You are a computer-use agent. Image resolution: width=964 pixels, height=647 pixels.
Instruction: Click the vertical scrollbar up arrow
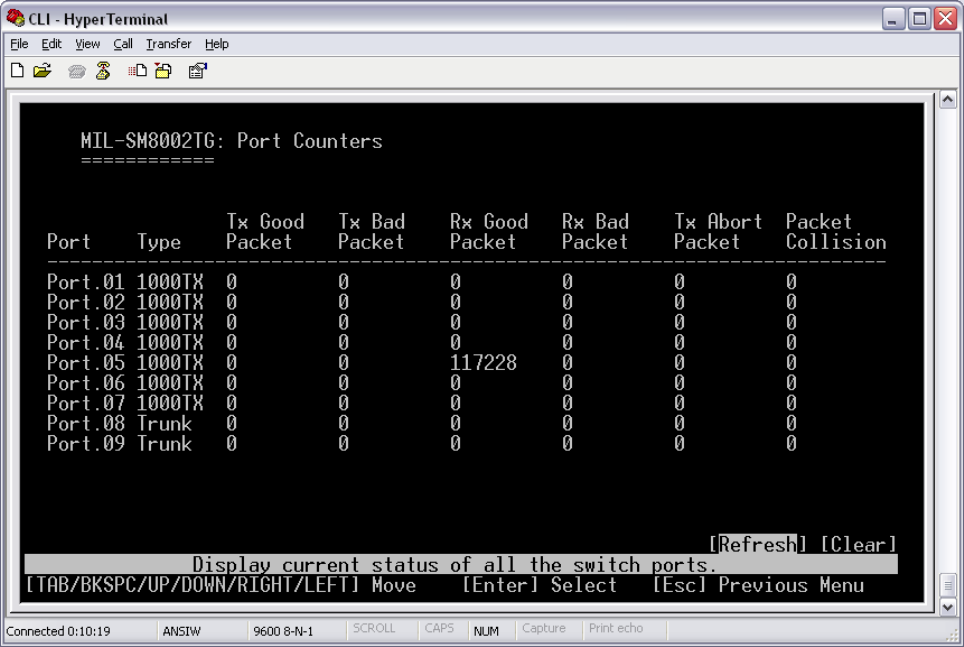tap(947, 100)
